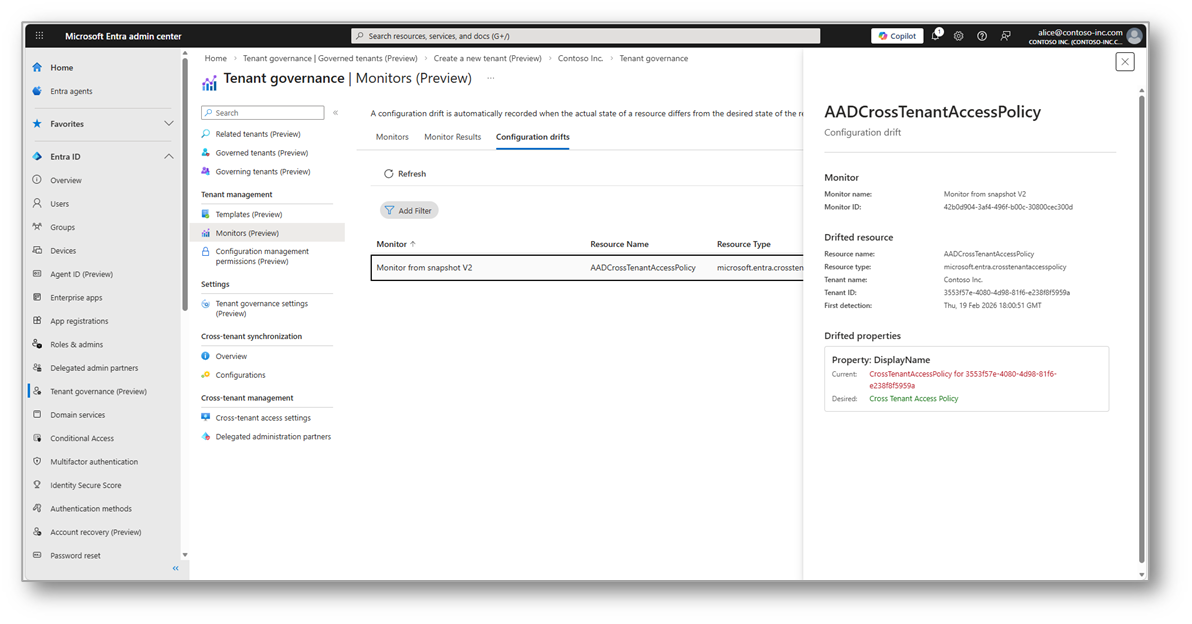Open Delegated admin partners in left nav
This screenshot has height=624, width=1192.
(x=94, y=368)
